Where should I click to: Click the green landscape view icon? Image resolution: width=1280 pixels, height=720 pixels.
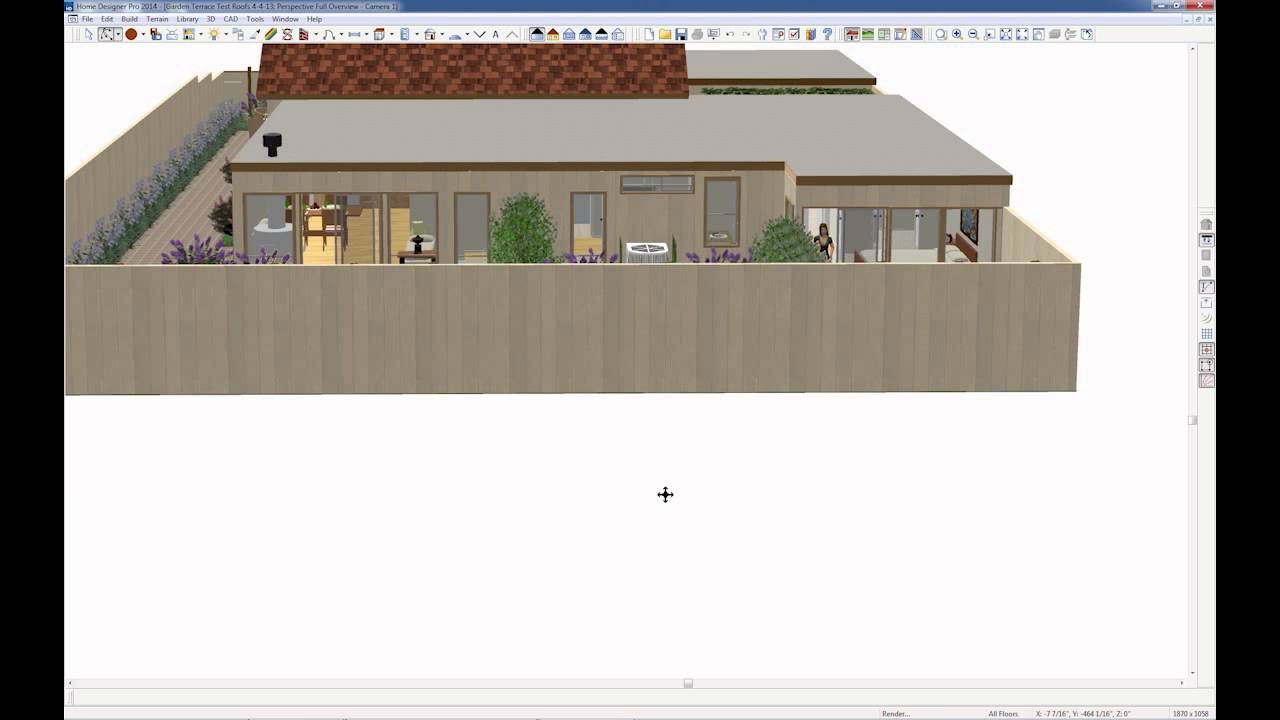[868, 34]
